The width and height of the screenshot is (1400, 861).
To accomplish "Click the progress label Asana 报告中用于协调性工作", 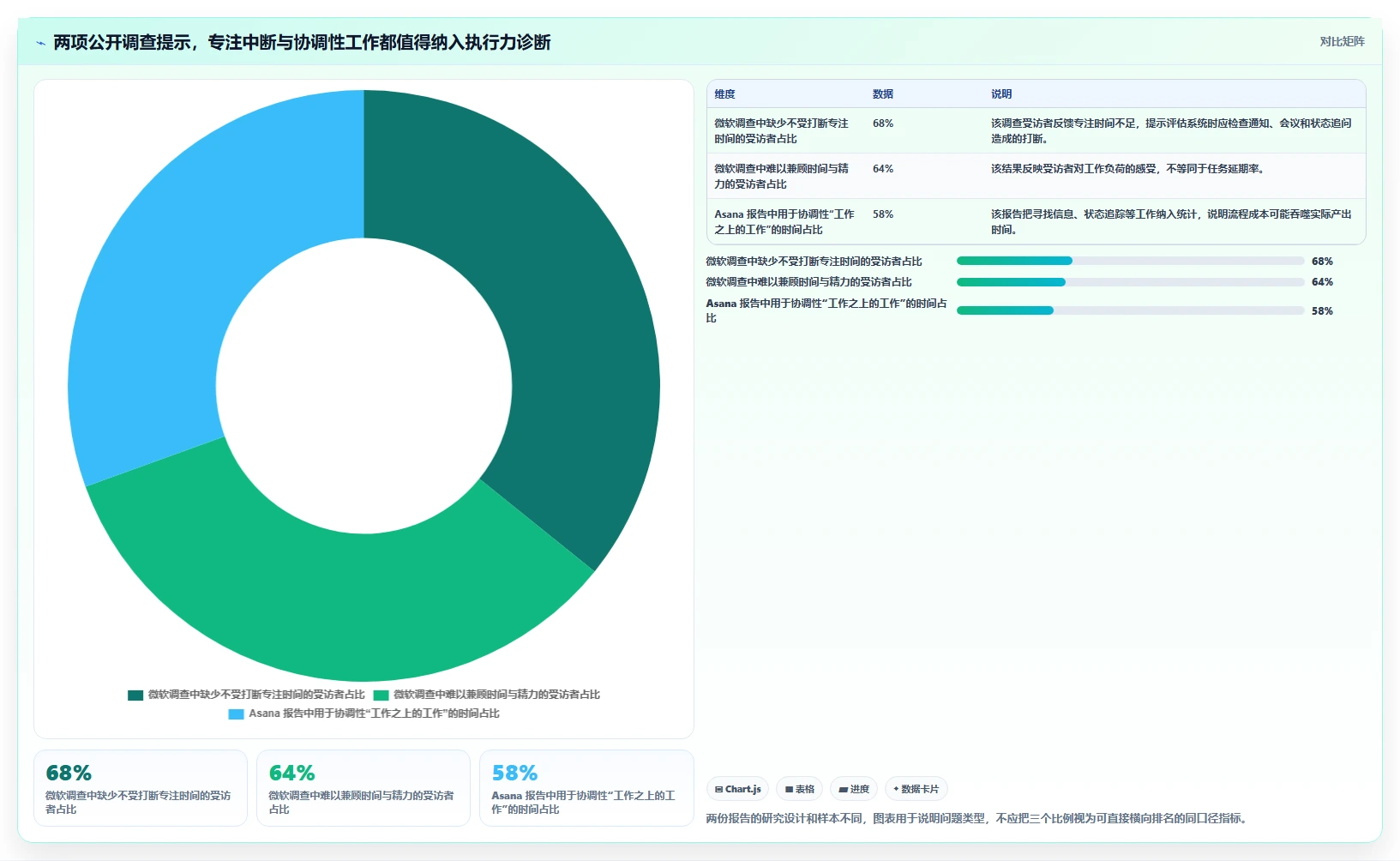I will (x=826, y=310).
